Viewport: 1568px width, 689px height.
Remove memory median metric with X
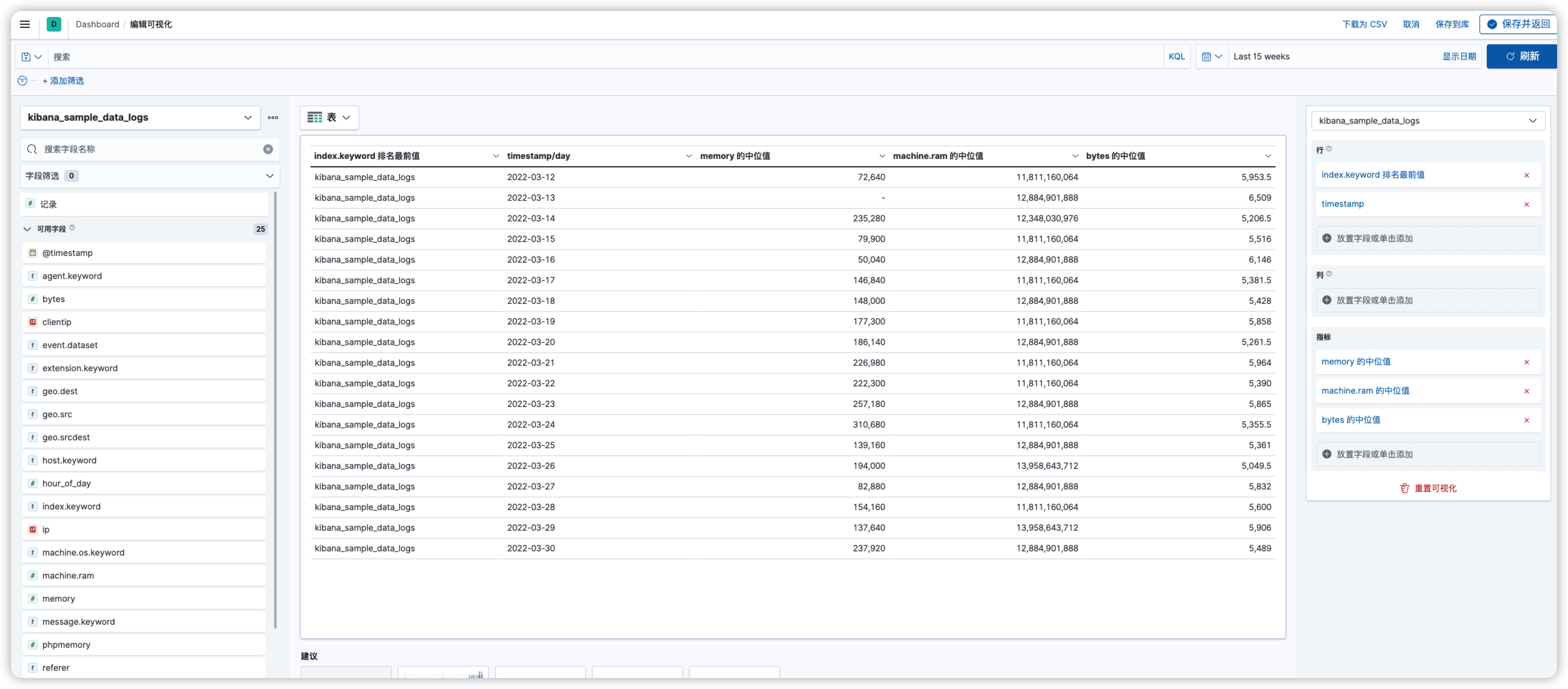point(1526,362)
